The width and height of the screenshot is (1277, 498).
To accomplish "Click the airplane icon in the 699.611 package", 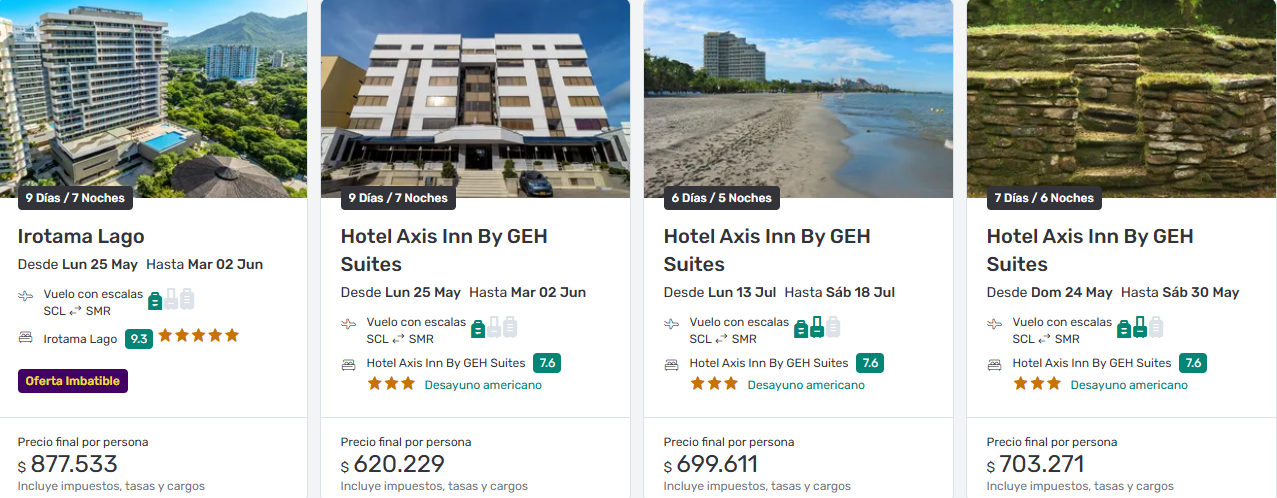I will click(672, 324).
